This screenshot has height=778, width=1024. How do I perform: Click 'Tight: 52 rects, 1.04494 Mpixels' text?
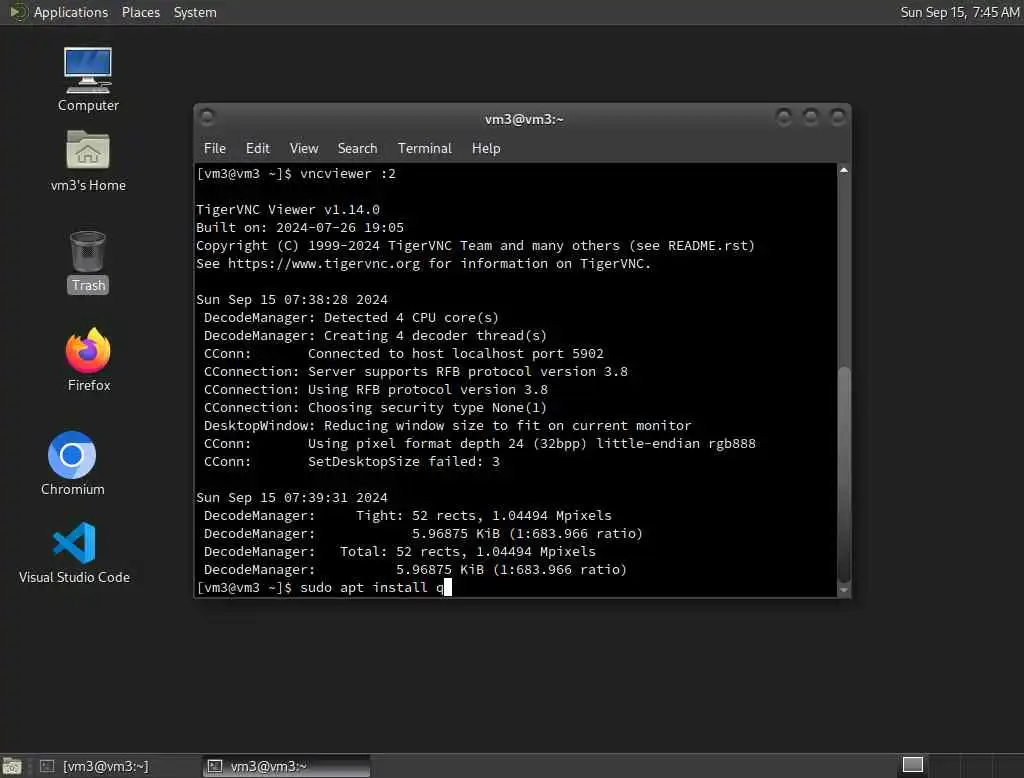(484, 515)
